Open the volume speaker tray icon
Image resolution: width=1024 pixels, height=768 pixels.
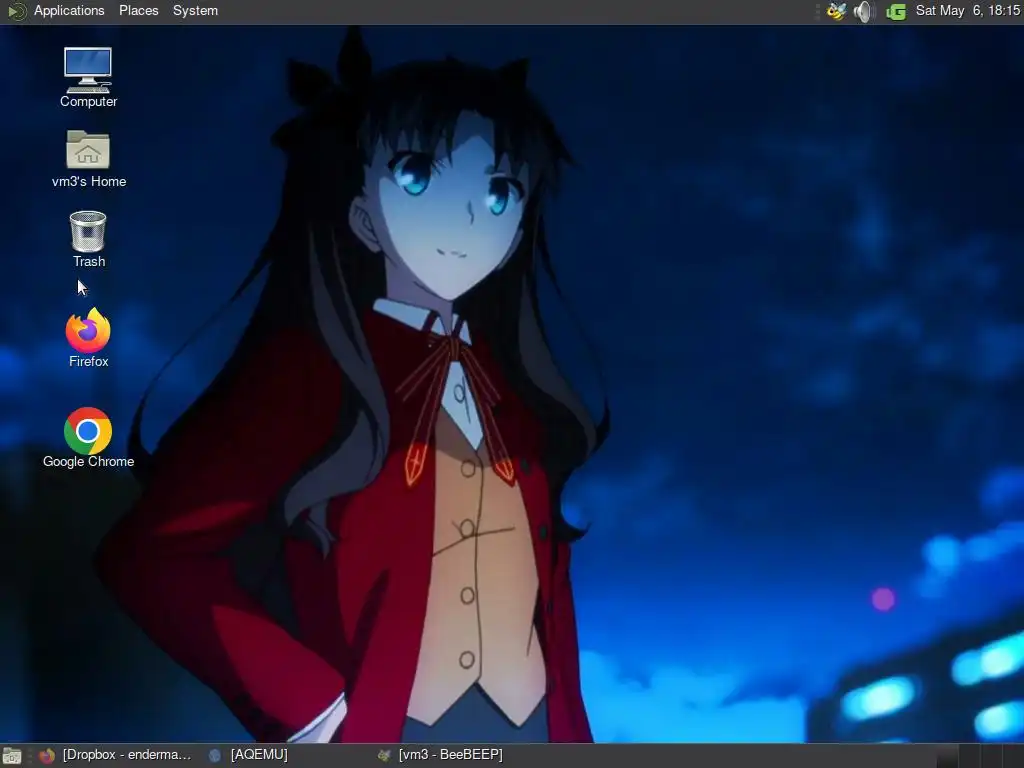coord(864,11)
